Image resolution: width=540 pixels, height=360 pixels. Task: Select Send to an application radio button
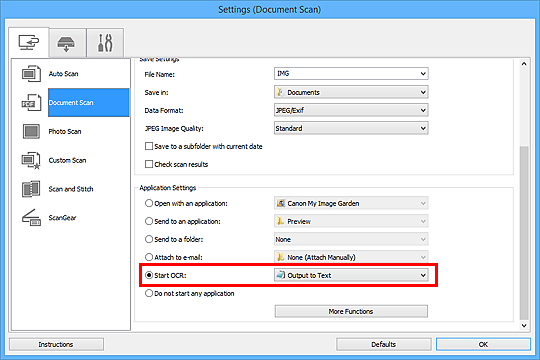149,221
